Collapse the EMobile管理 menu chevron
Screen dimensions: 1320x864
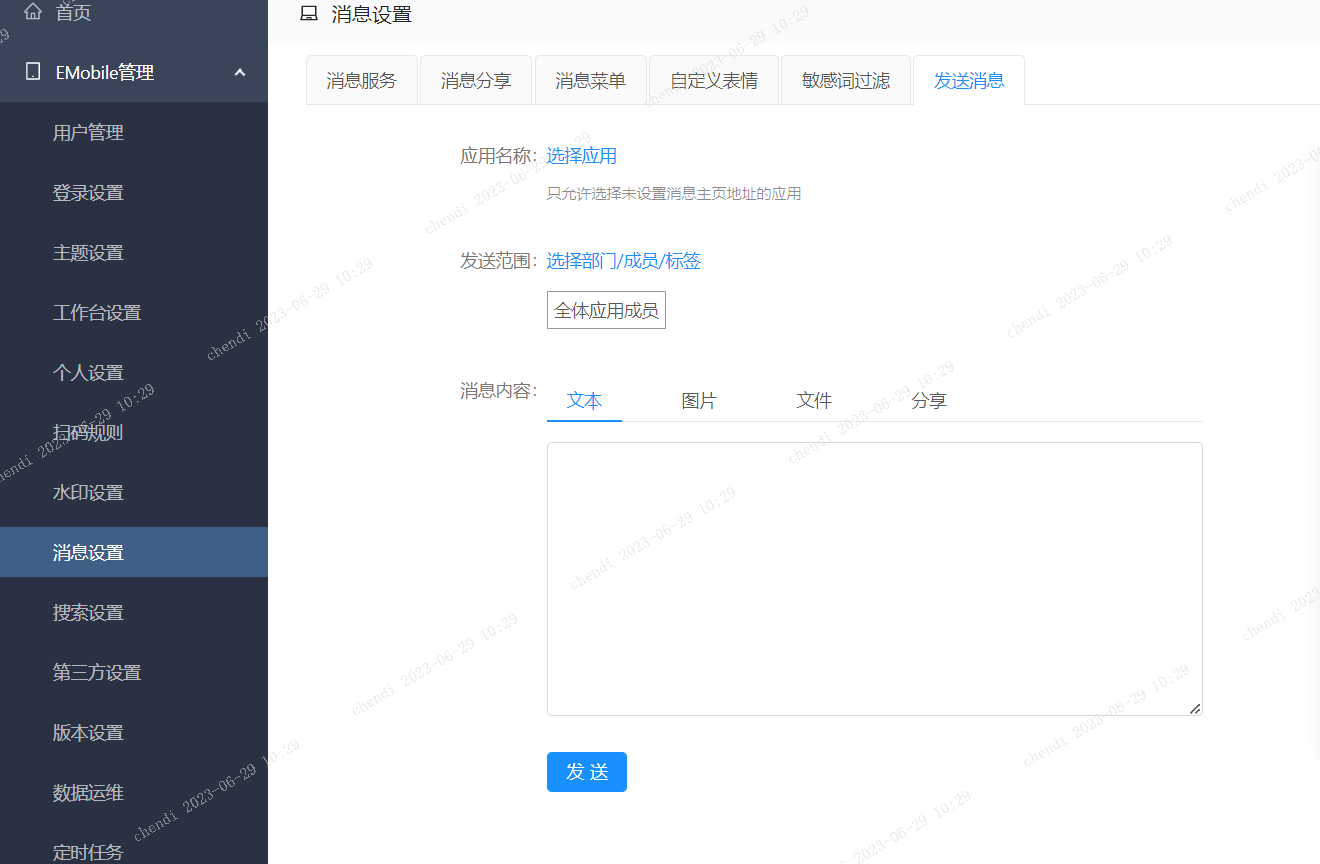240,72
